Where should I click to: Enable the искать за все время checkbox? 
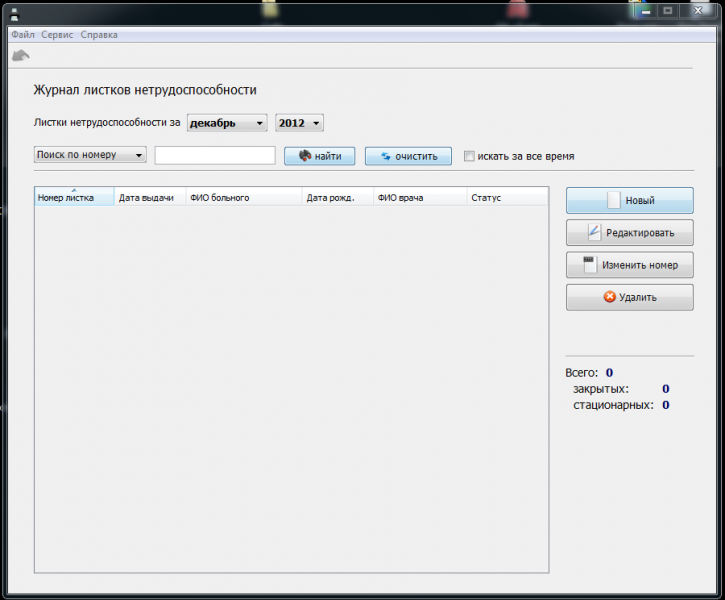click(x=469, y=156)
